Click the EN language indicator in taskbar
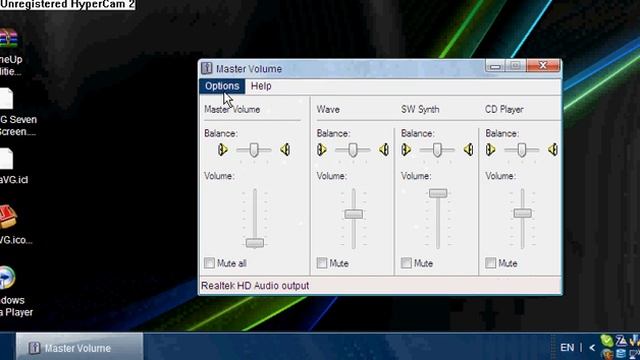This screenshot has width=640, height=360. pos(567,347)
